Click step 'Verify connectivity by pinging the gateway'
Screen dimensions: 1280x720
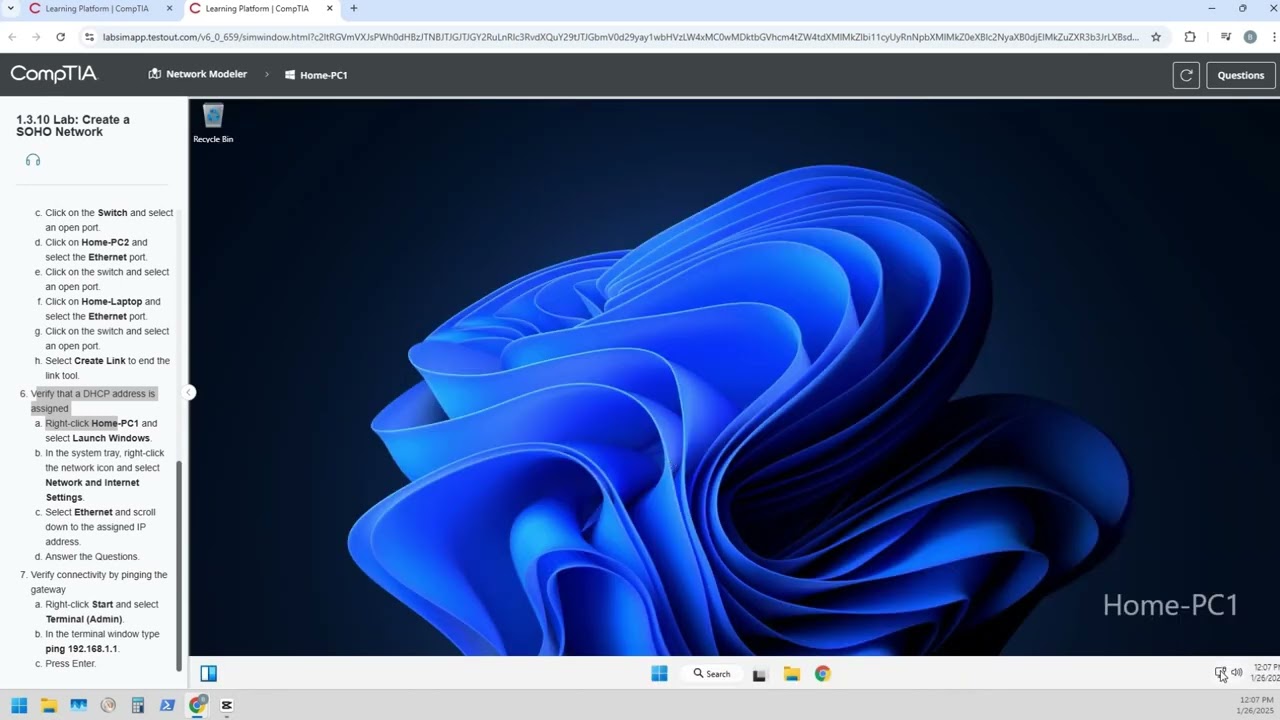[99, 582]
